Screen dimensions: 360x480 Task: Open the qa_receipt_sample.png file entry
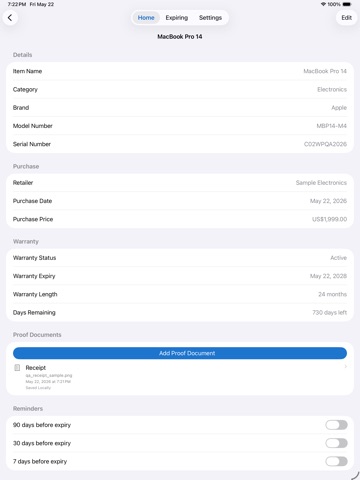49,375
